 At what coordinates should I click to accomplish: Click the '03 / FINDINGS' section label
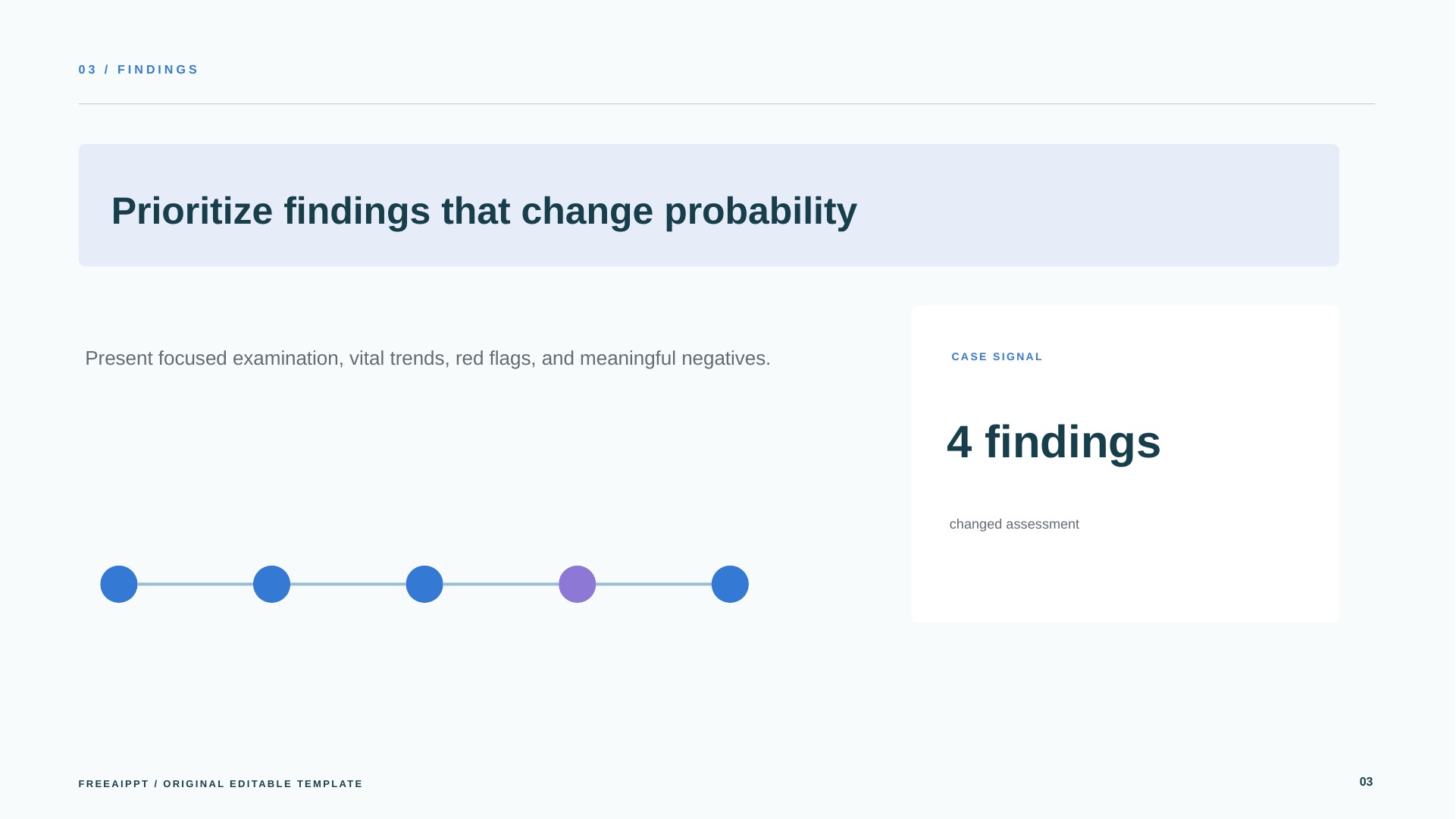pos(138,70)
